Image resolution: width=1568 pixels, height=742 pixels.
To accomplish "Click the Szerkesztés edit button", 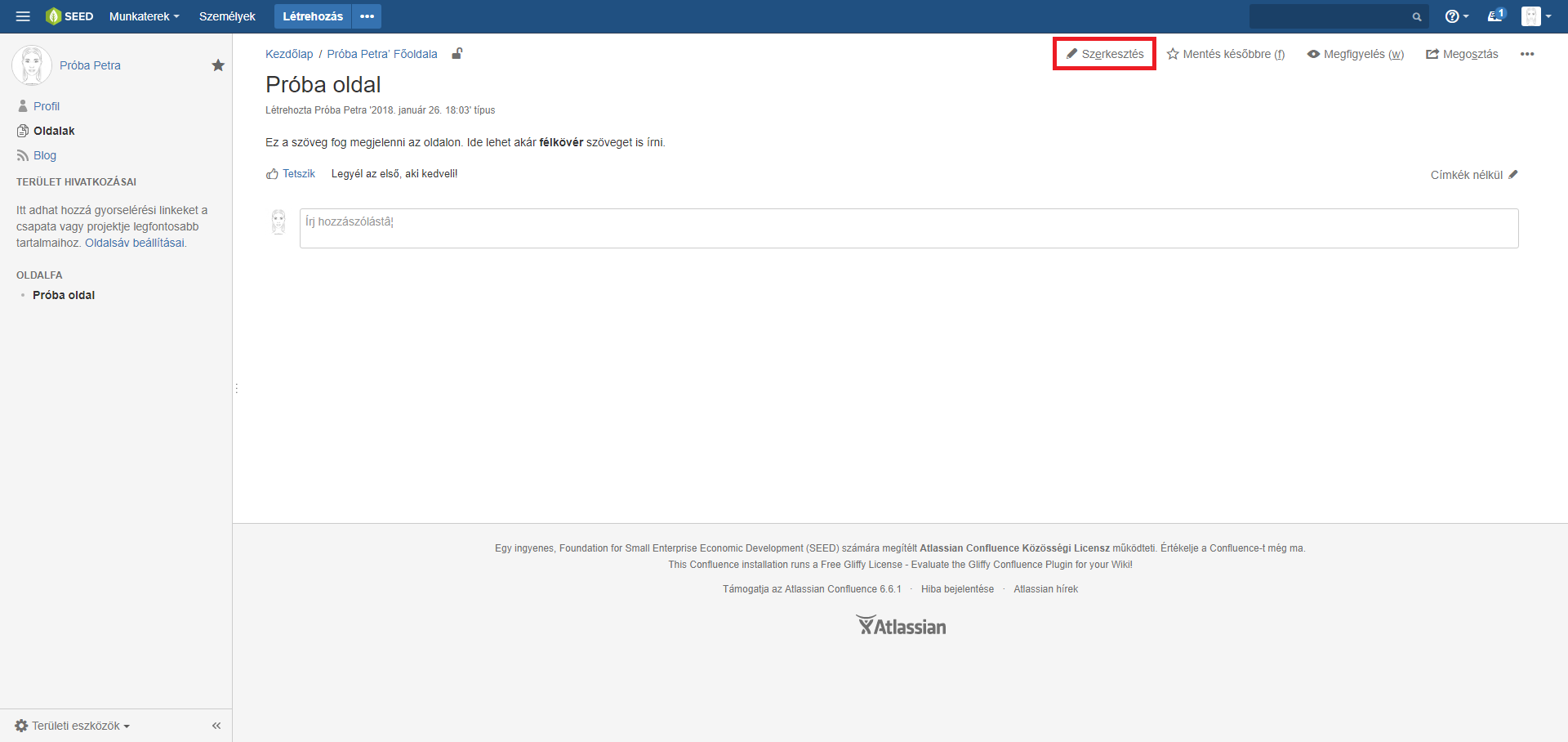I will (x=1104, y=54).
